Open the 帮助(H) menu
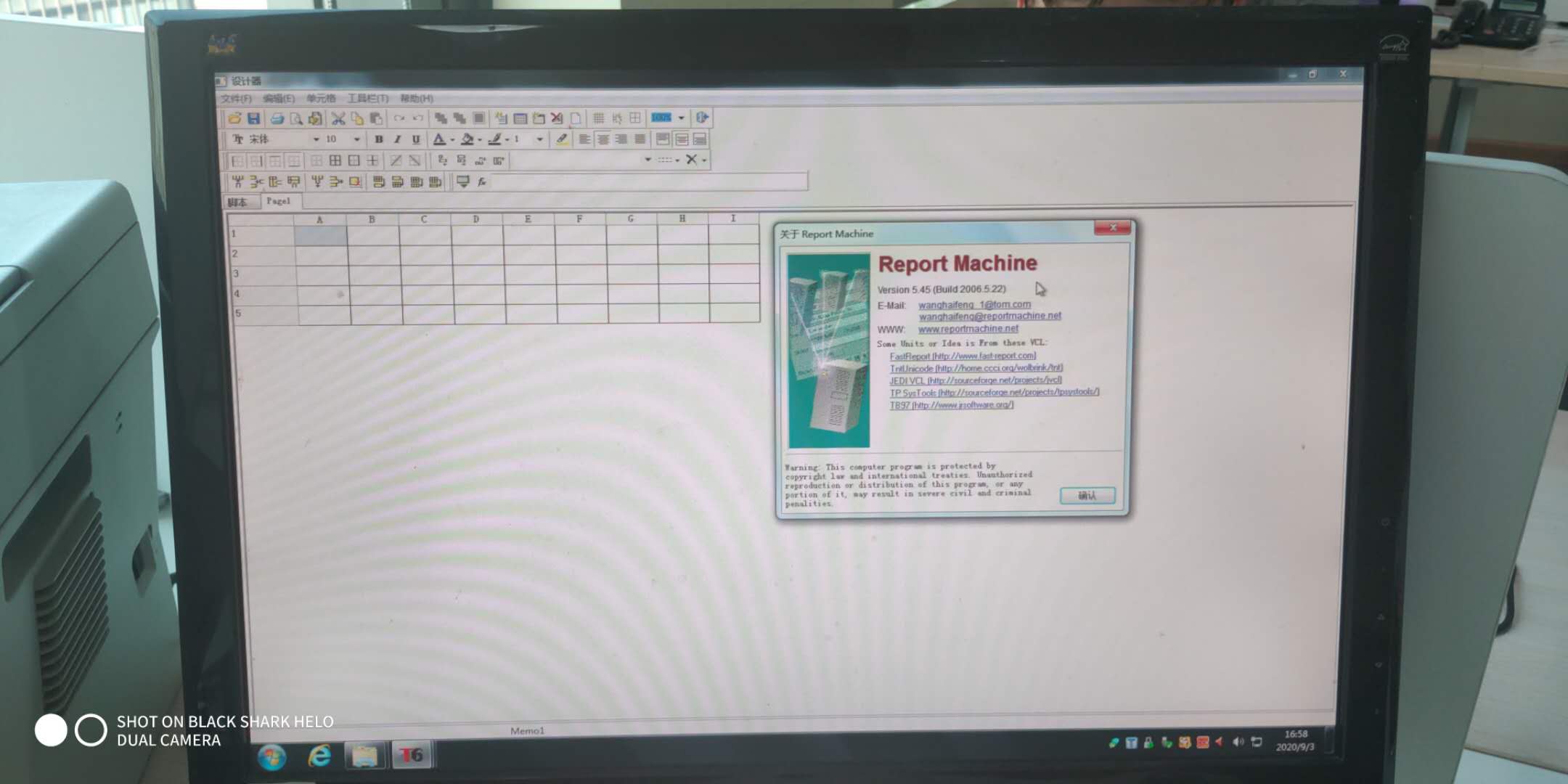Viewport: 1568px width, 784px height. 417,99
